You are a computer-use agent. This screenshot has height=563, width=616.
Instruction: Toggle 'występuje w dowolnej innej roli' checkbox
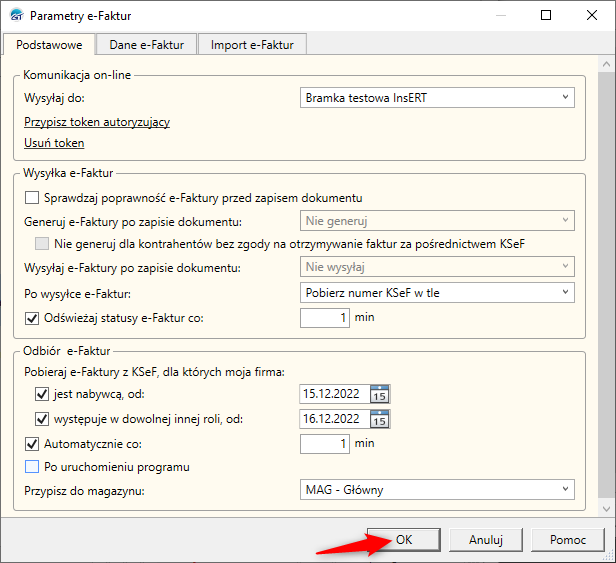click(42, 419)
